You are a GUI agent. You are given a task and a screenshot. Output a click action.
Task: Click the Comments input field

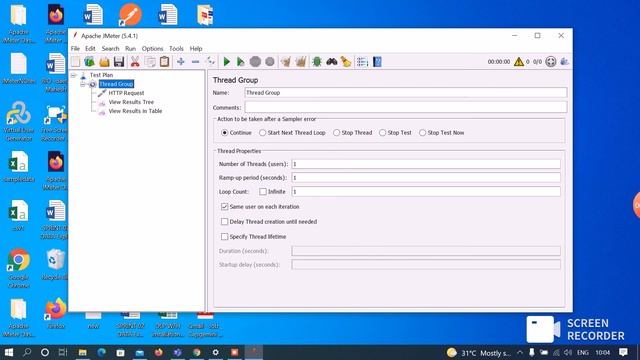[406, 107]
